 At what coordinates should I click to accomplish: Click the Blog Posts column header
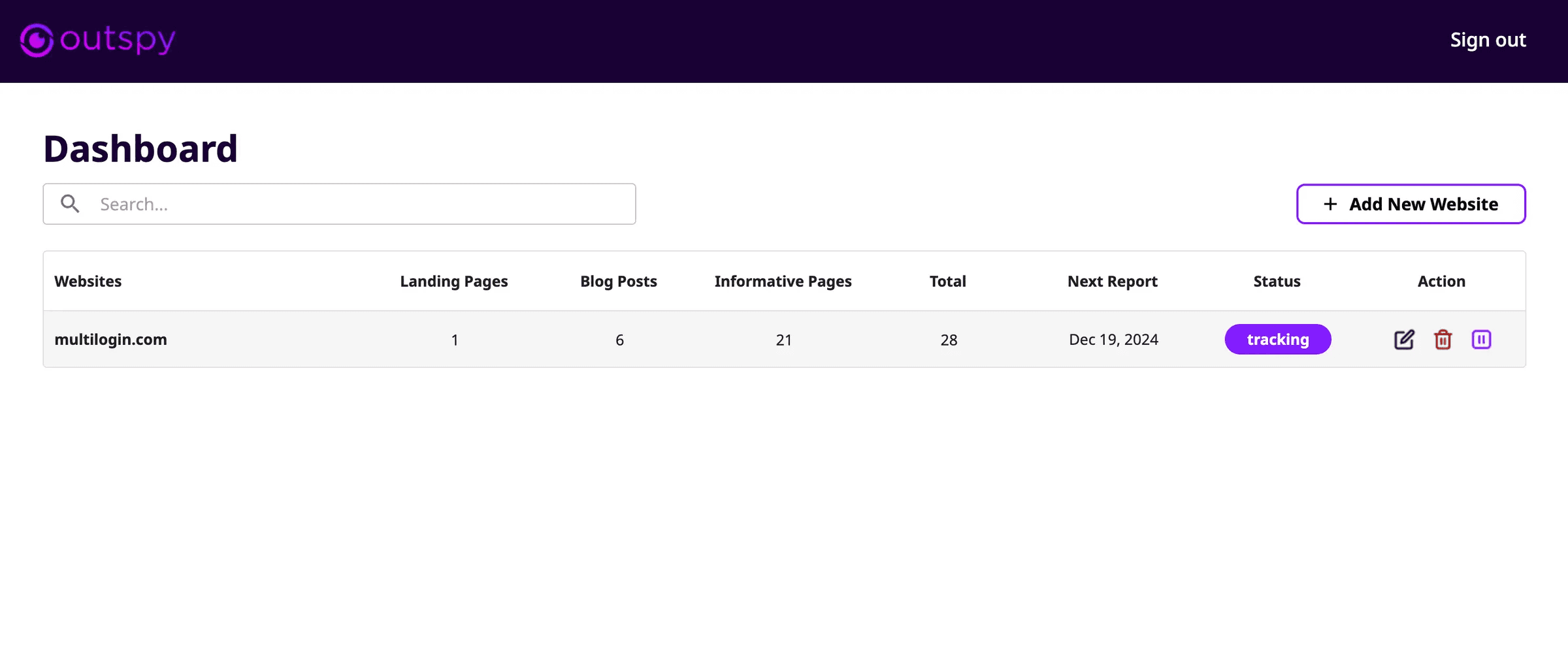(x=618, y=282)
